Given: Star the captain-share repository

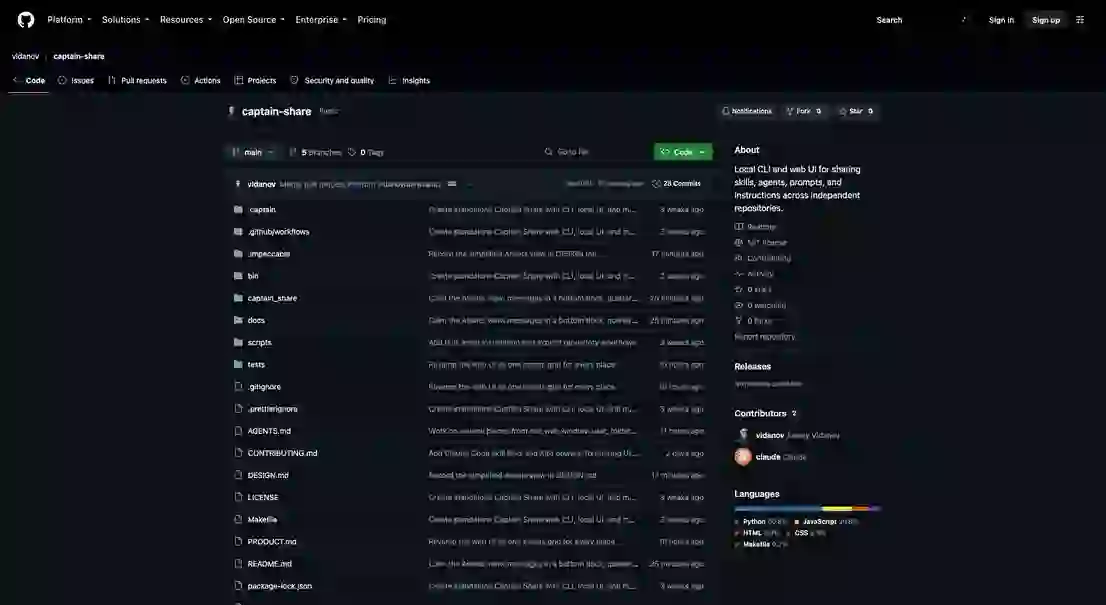Looking at the screenshot, I should tap(856, 111).
